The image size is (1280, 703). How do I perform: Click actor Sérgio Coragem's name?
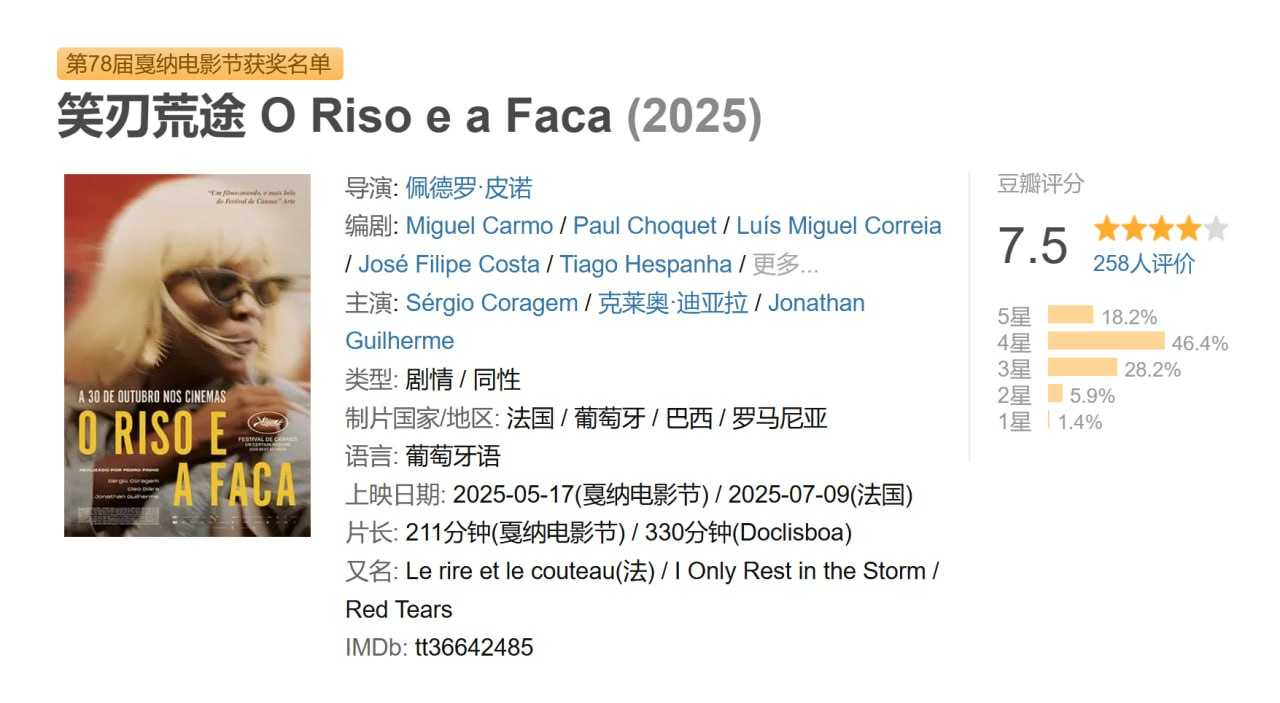coord(492,302)
